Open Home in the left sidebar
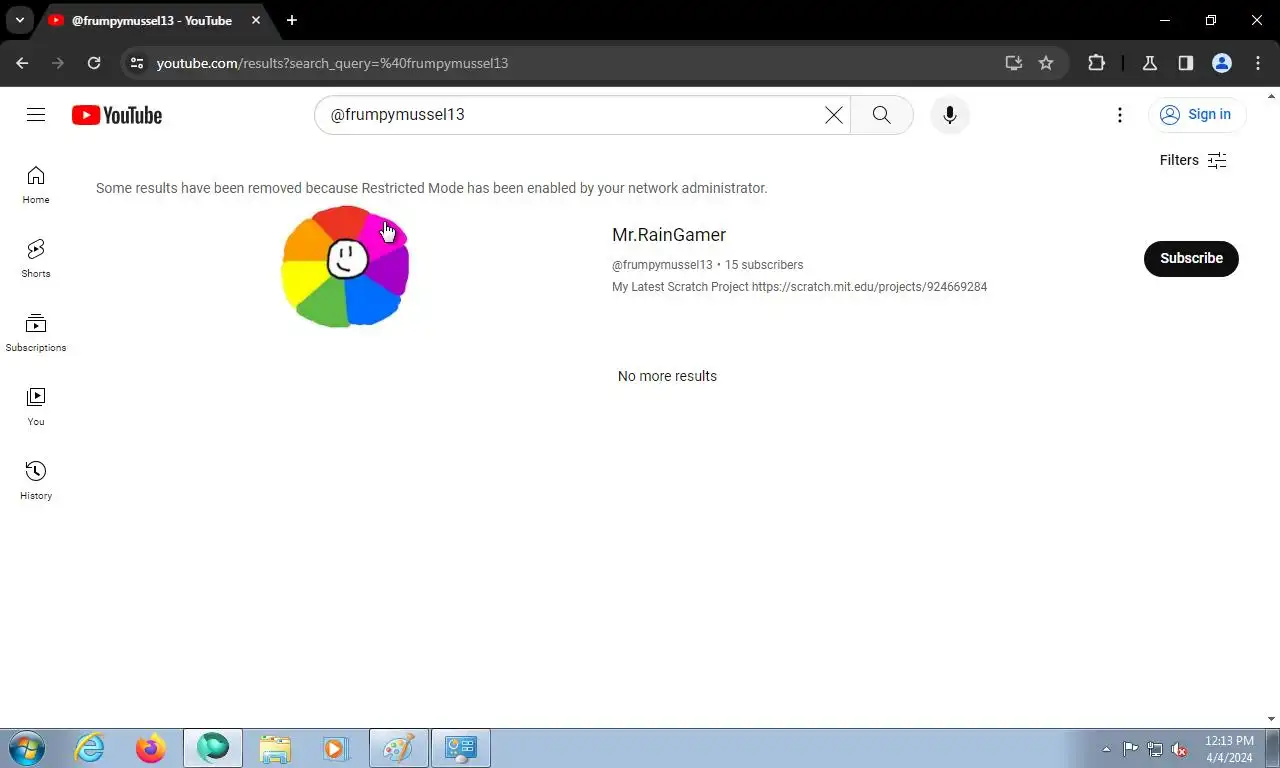Viewport: 1280px width, 768px height. point(36,186)
